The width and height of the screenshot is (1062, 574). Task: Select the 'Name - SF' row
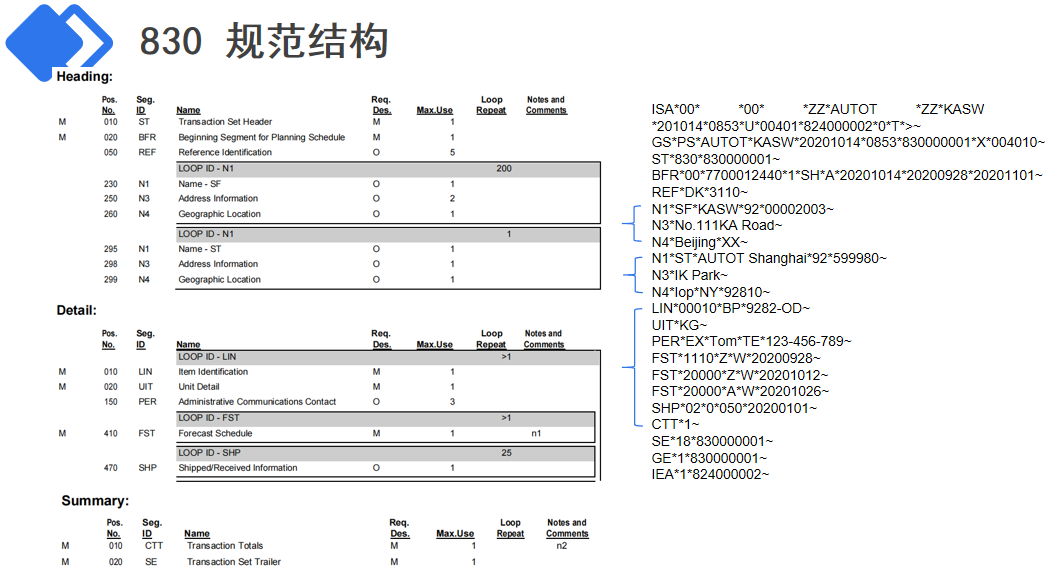[x=200, y=184]
